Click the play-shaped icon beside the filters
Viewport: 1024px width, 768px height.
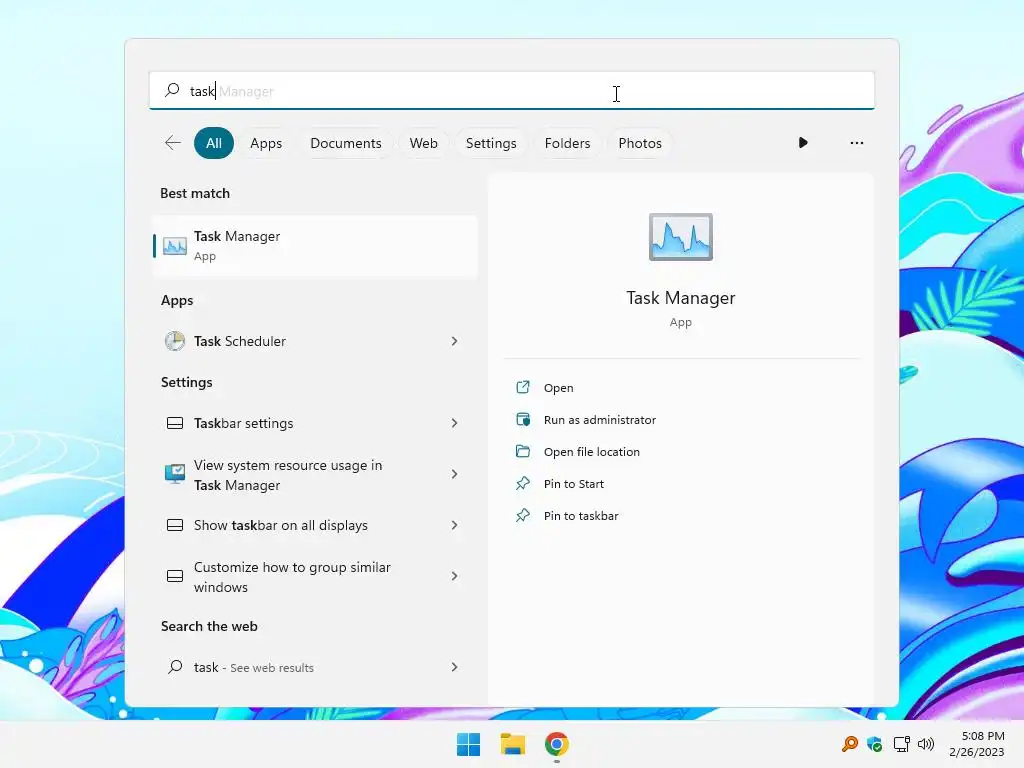point(803,142)
